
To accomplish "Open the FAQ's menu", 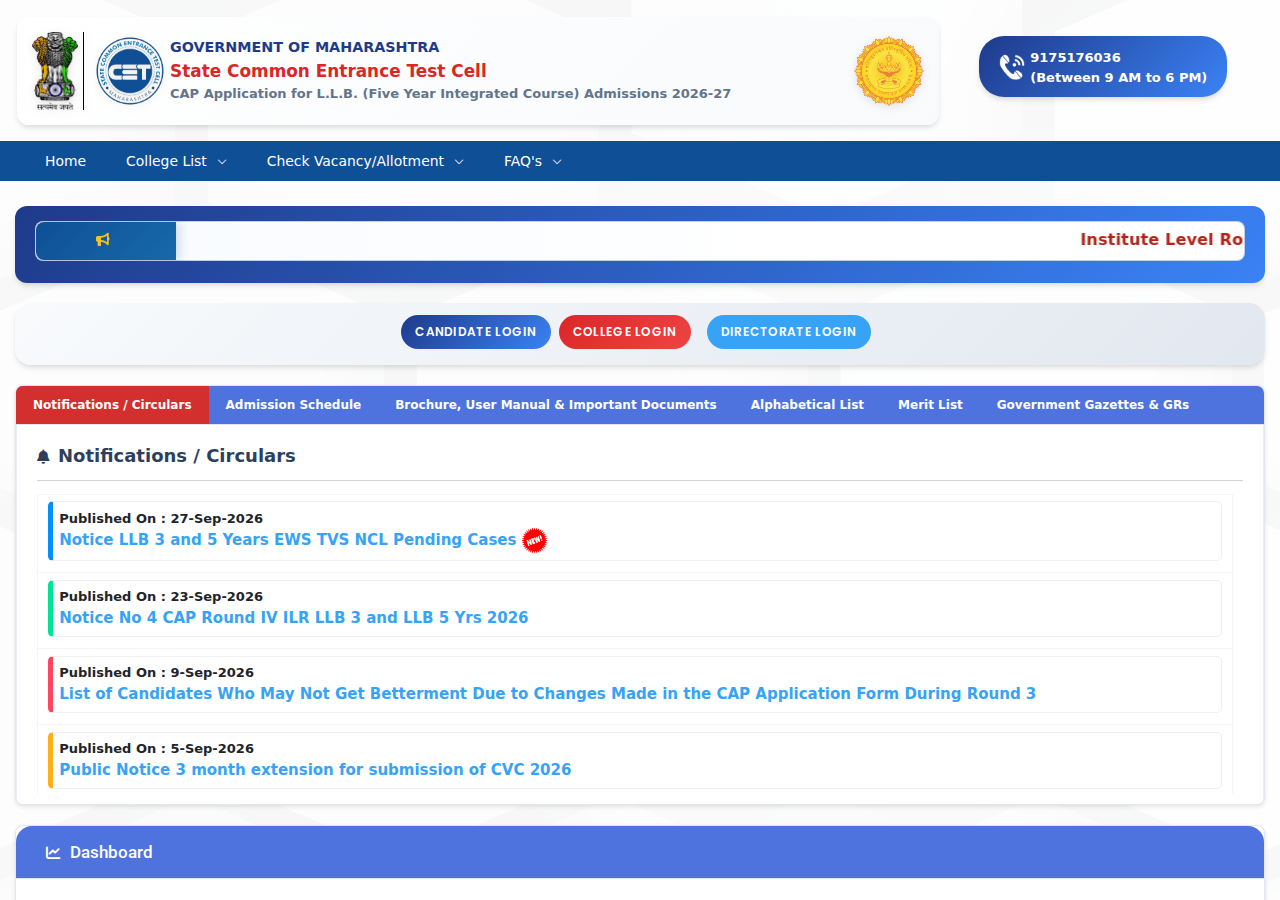I will tap(533, 161).
